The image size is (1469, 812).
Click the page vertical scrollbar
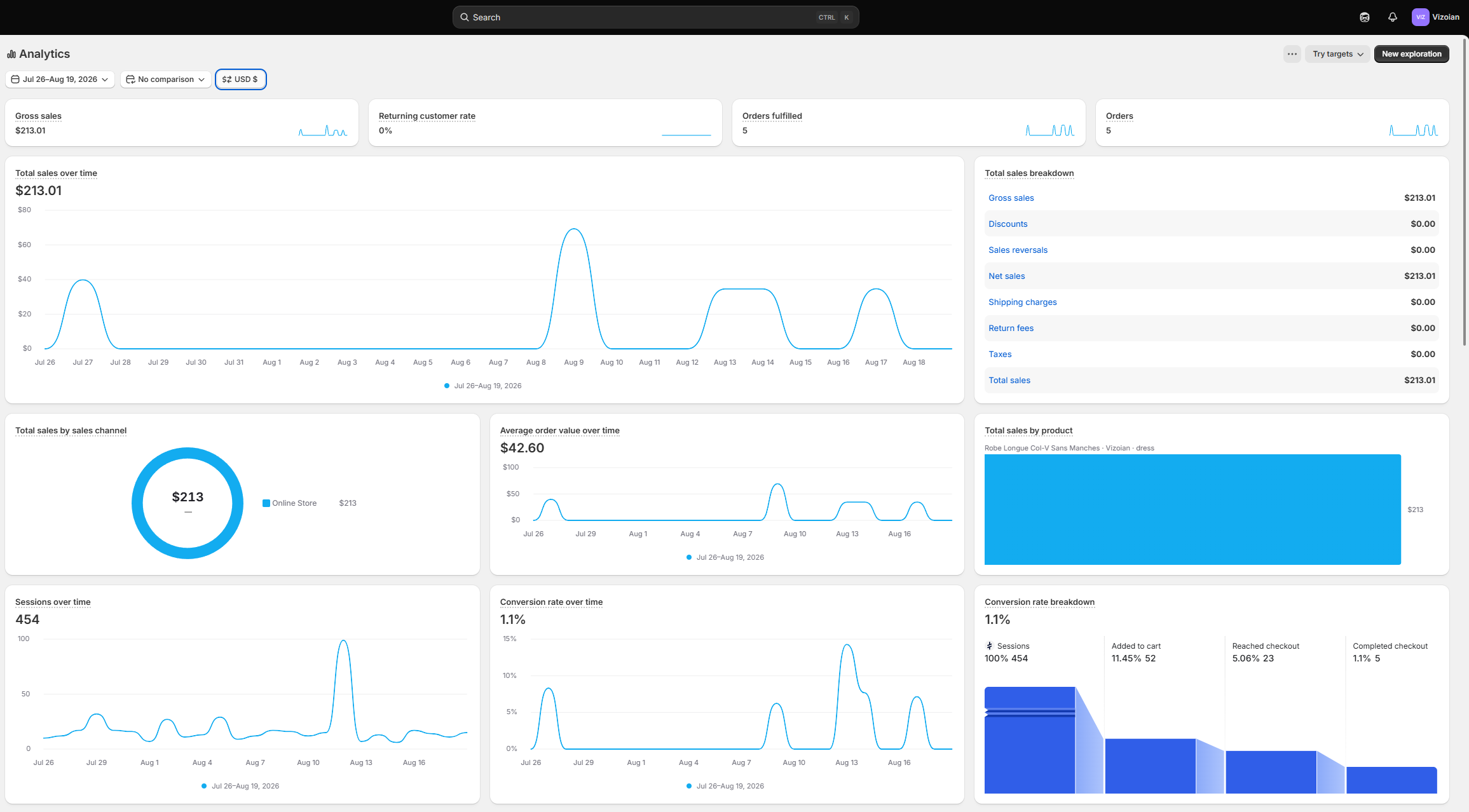click(x=1465, y=191)
